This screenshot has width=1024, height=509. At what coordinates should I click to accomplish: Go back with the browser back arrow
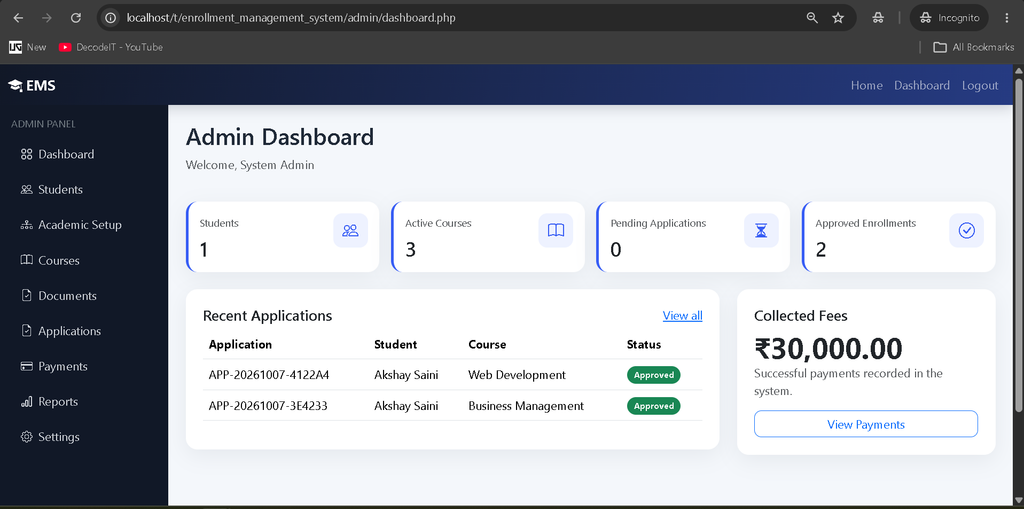click(18, 18)
